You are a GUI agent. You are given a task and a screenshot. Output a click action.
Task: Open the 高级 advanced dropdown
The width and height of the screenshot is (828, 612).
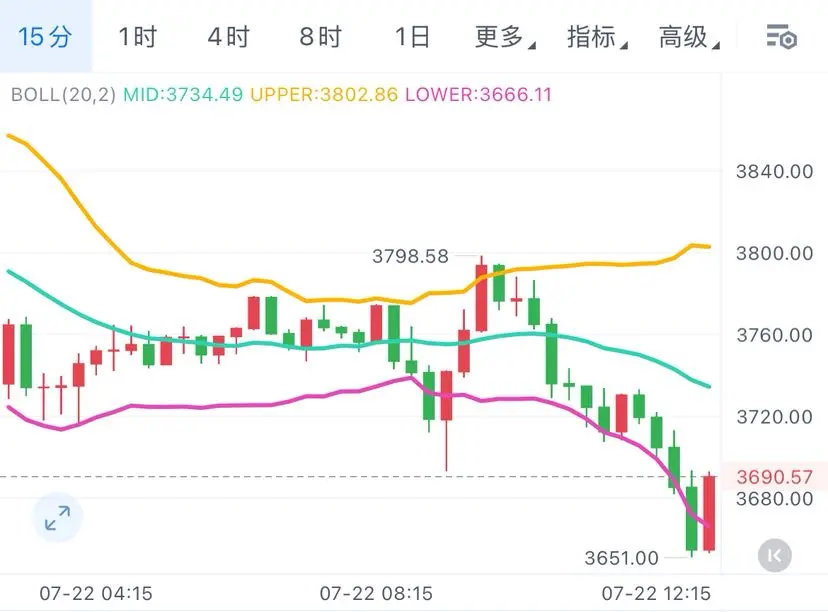pyautogui.click(x=689, y=37)
